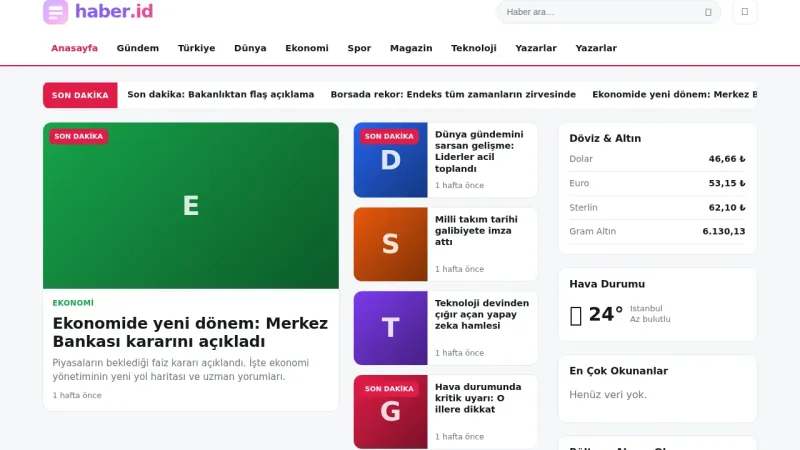Open the Anasayfa menu item
The height and width of the screenshot is (450, 800).
coord(74,48)
